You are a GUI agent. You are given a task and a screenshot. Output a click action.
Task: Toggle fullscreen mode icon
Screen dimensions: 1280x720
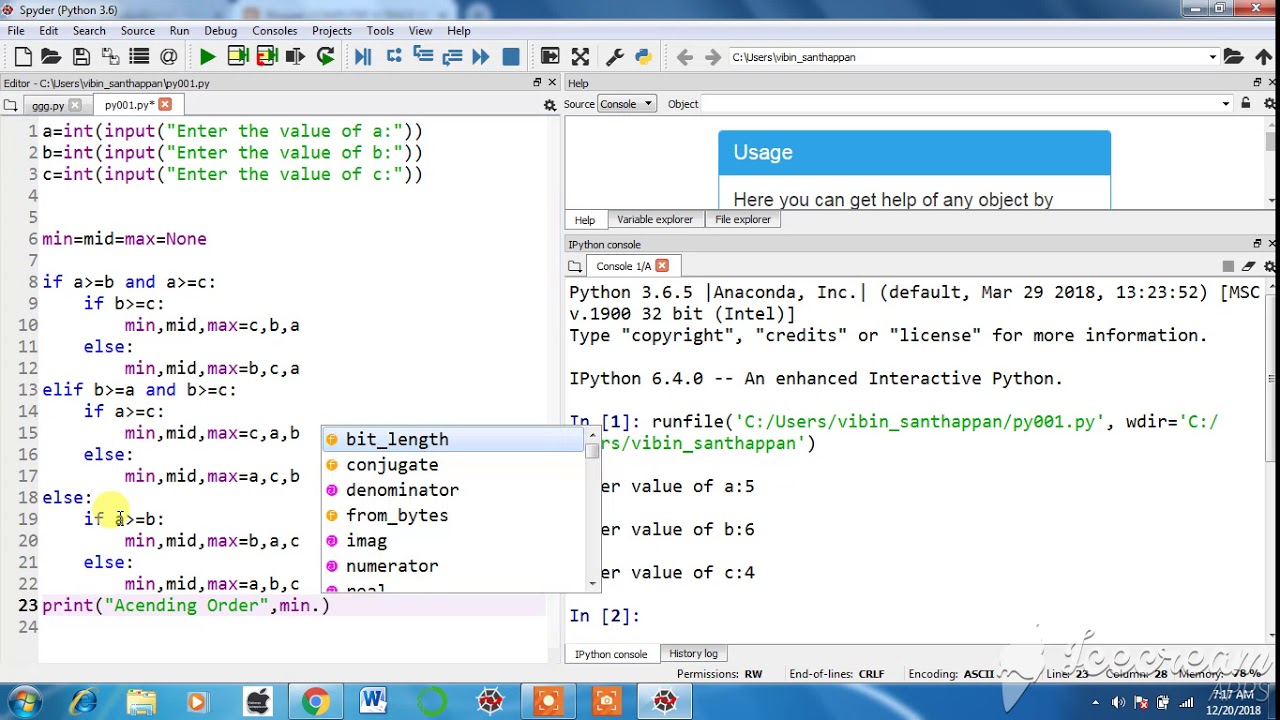pyautogui.click(x=580, y=57)
